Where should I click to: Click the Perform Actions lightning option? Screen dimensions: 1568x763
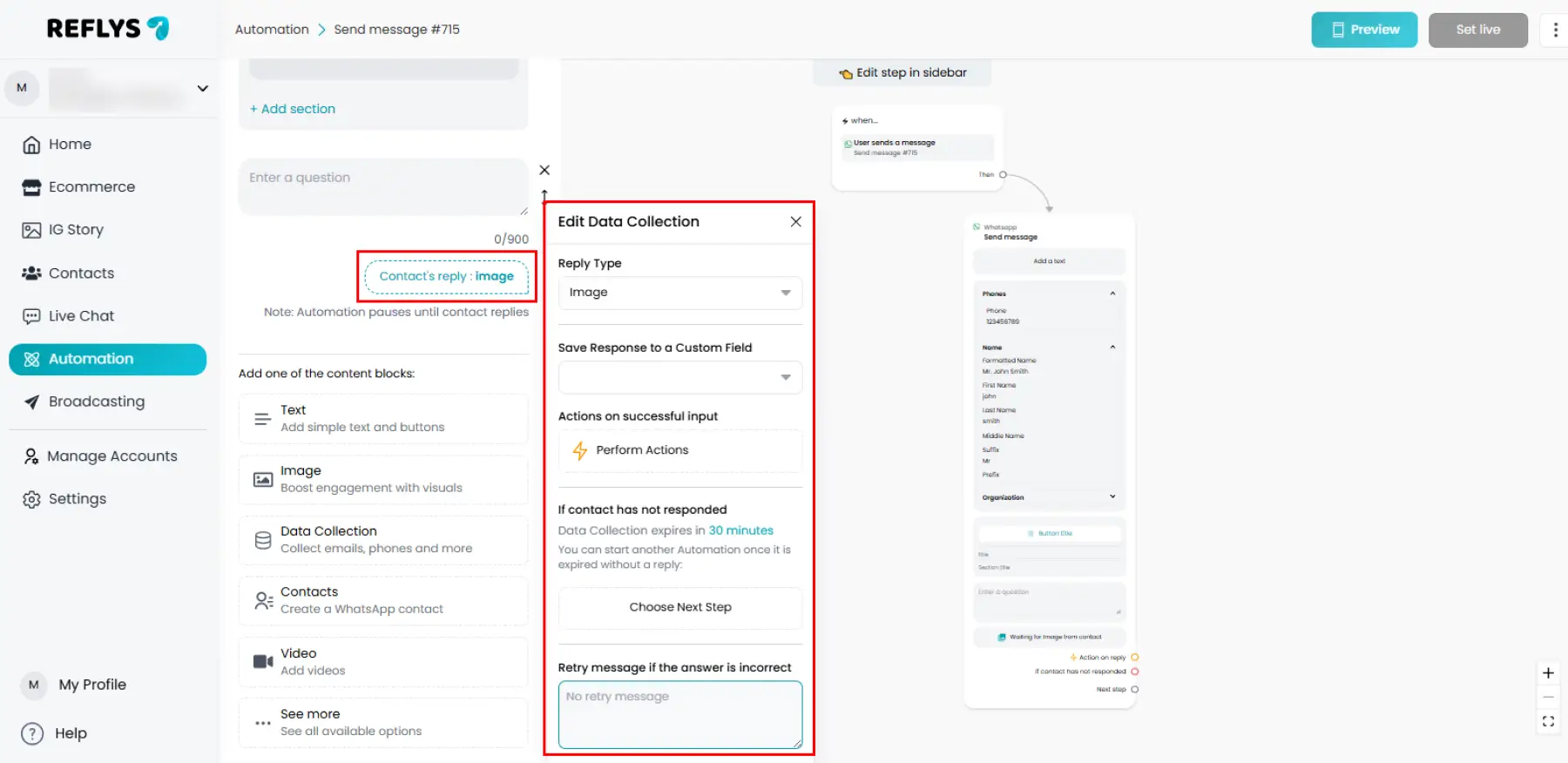641,450
